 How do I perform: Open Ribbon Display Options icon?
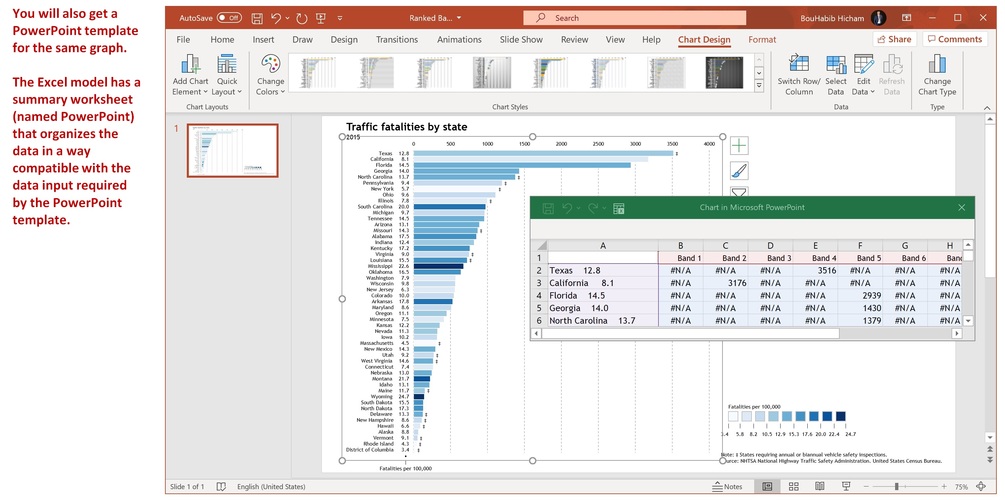tap(906, 18)
